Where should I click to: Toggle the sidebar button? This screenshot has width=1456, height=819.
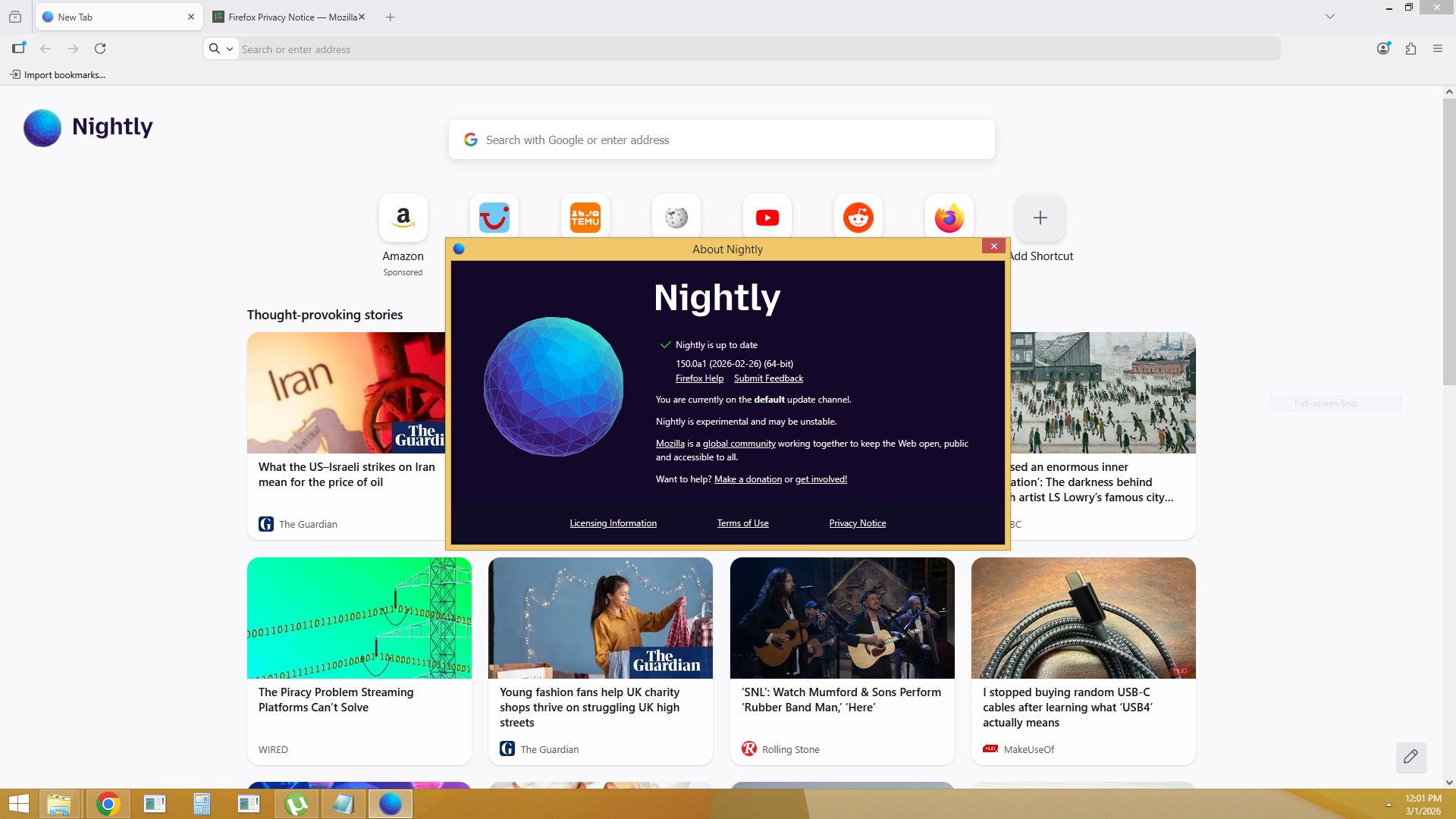[18, 49]
